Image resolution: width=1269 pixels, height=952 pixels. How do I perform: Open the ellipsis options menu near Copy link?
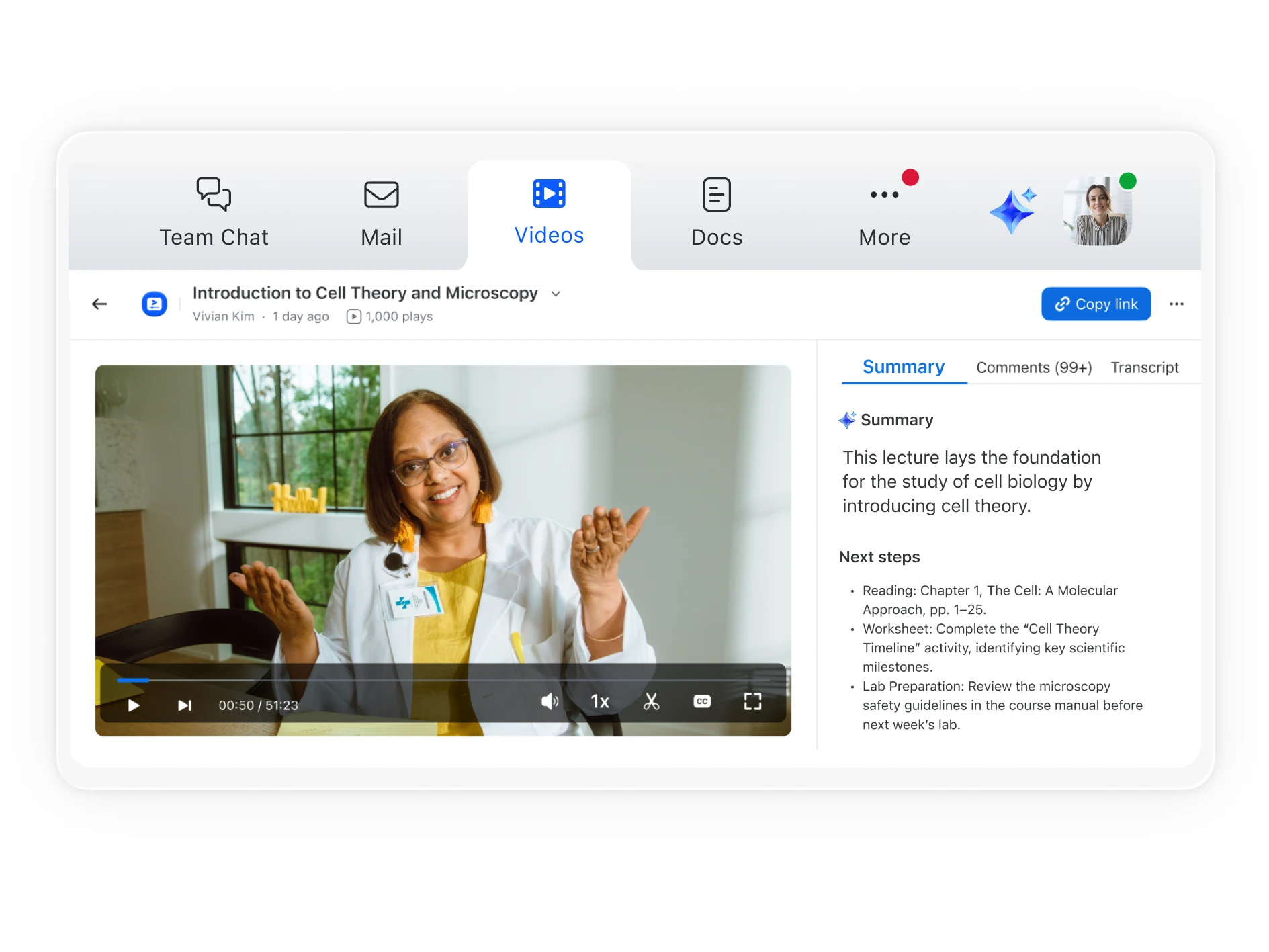point(1176,304)
